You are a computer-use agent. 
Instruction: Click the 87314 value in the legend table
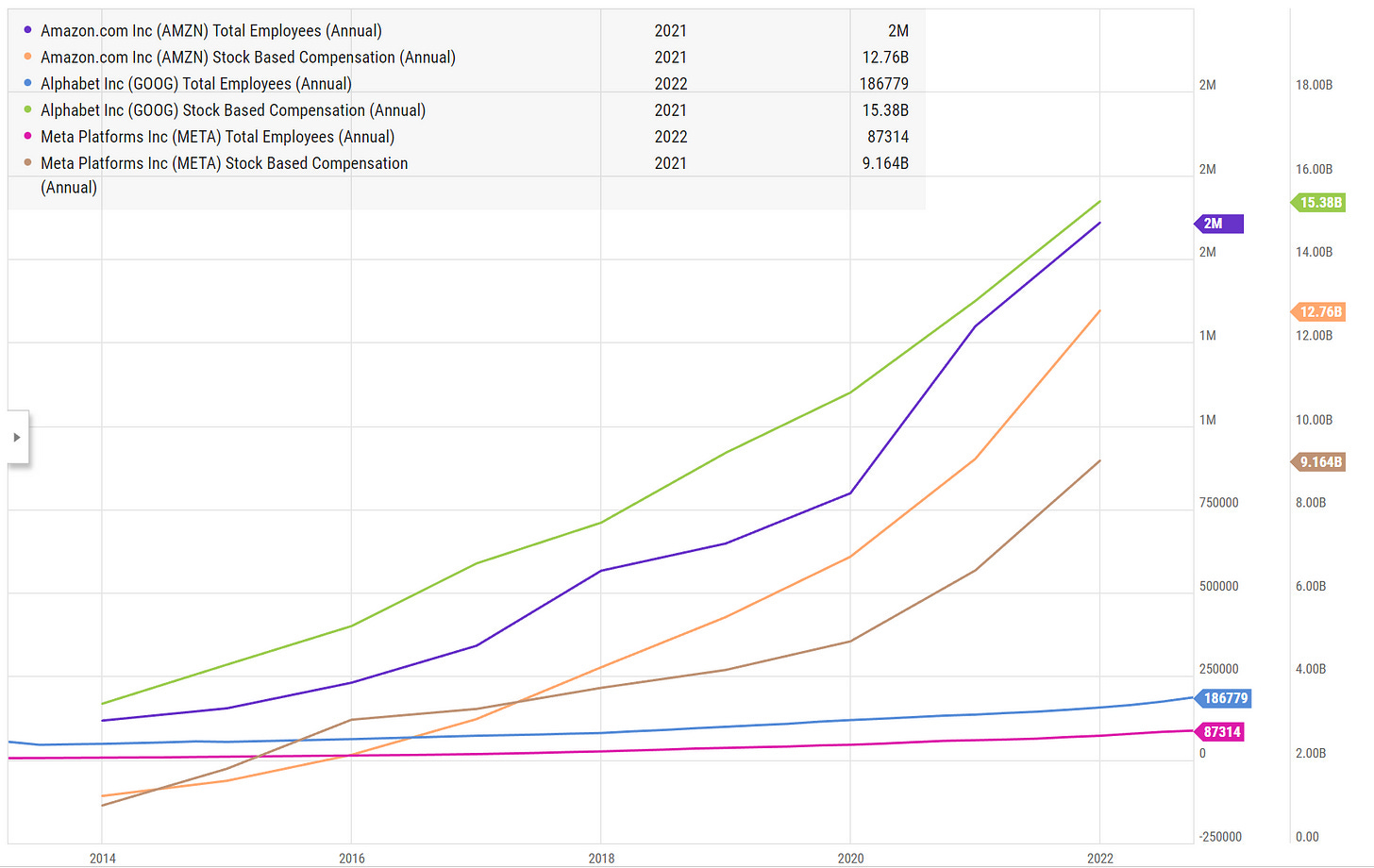888,137
